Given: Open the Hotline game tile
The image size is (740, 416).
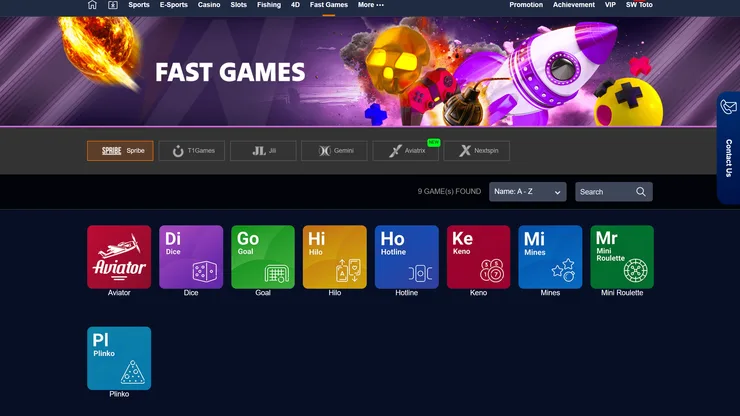Looking at the screenshot, I should point(407,257).
